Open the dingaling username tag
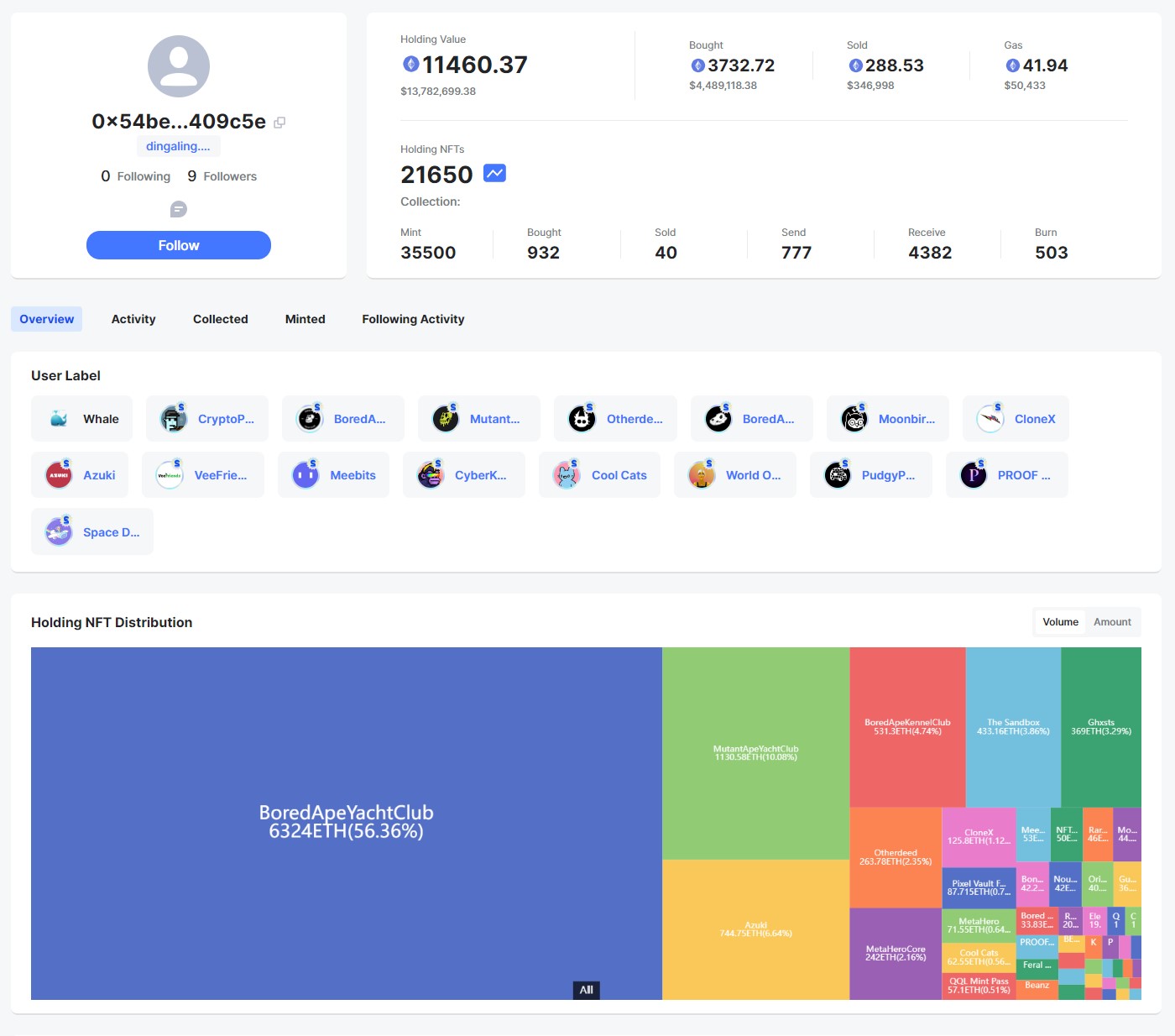This screenshot has width=1175, height=1036. click(178, 146)
